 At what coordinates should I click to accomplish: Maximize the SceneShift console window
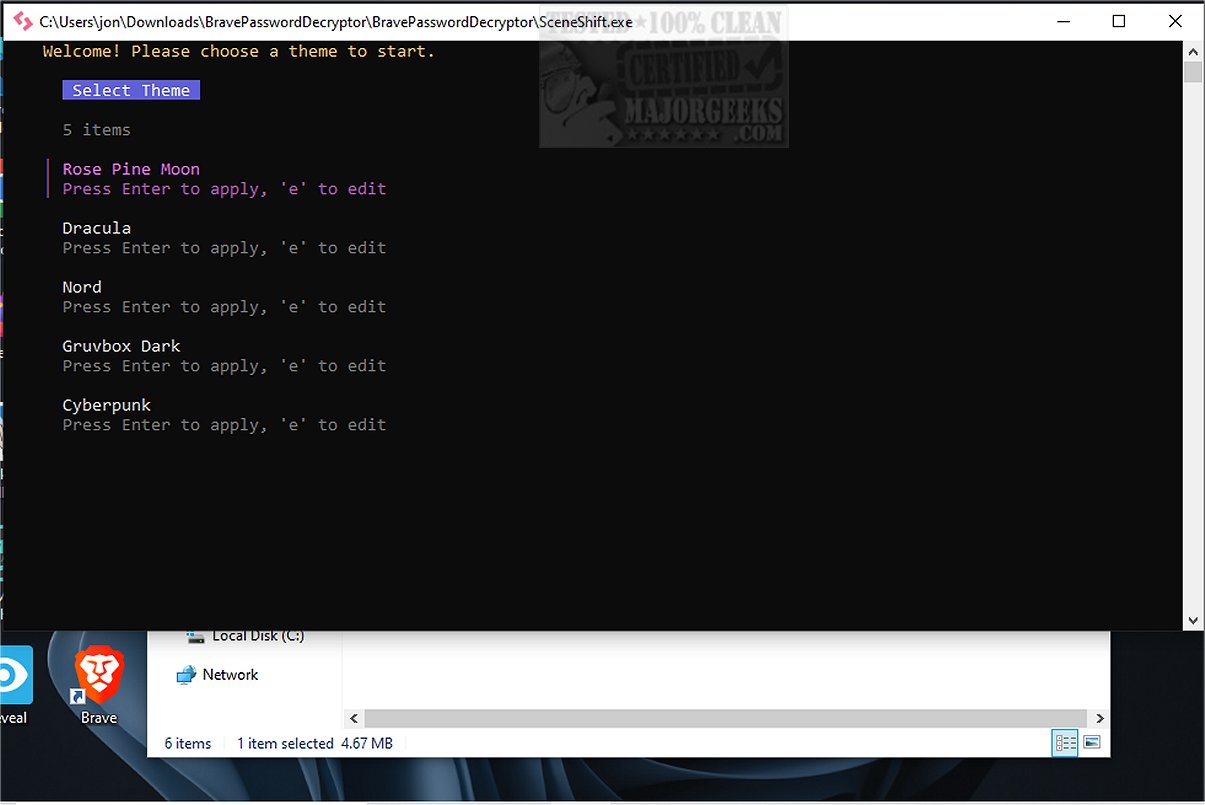click(x=1119, y=21)
